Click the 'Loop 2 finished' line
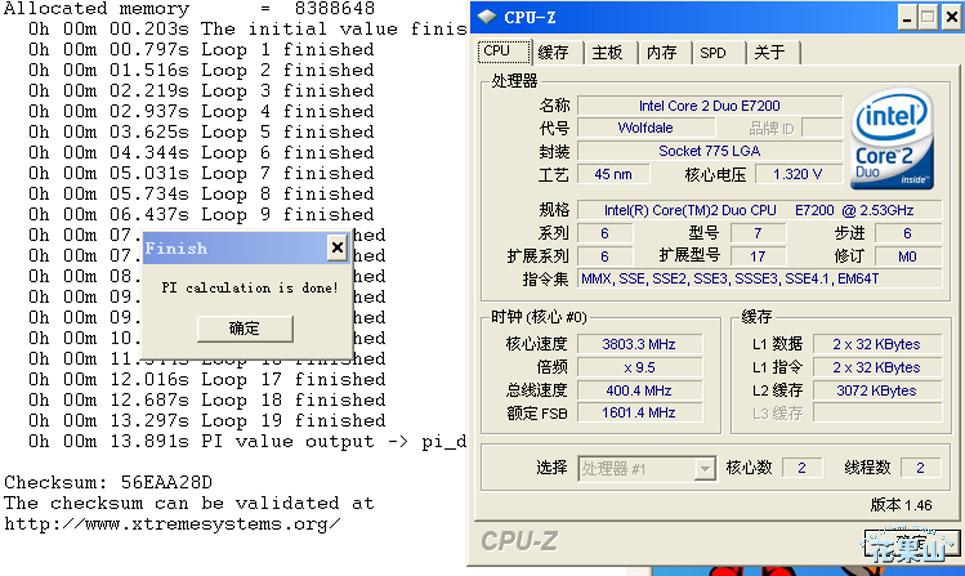This screenshot has height=576, width=965. click(201, 70)
